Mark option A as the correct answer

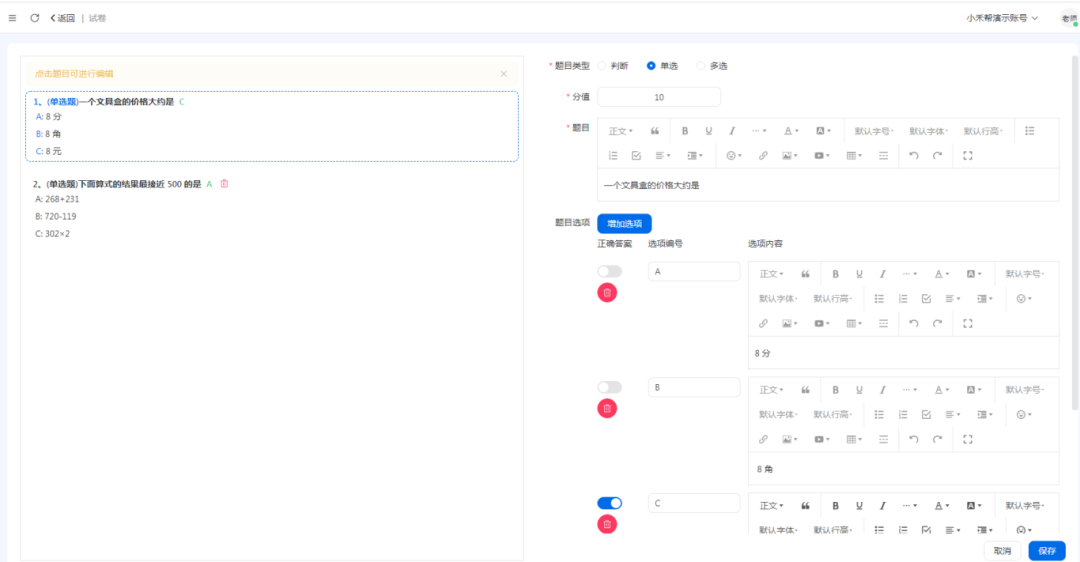point(609,272)
